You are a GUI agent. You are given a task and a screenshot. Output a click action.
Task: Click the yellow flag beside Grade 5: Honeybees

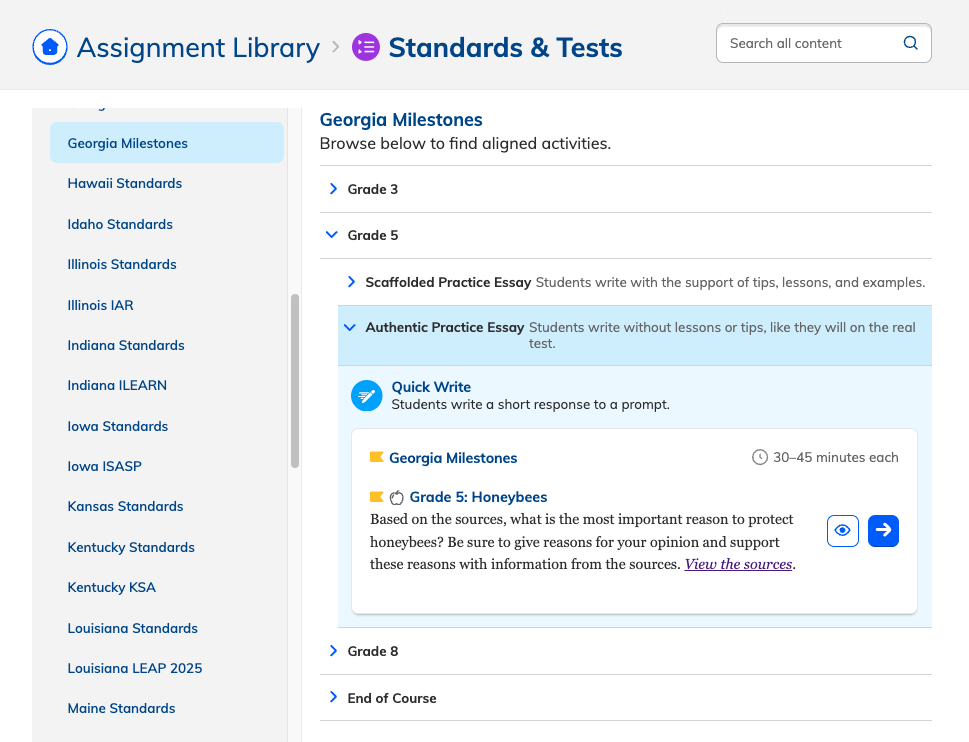click(x=376, y=497)
